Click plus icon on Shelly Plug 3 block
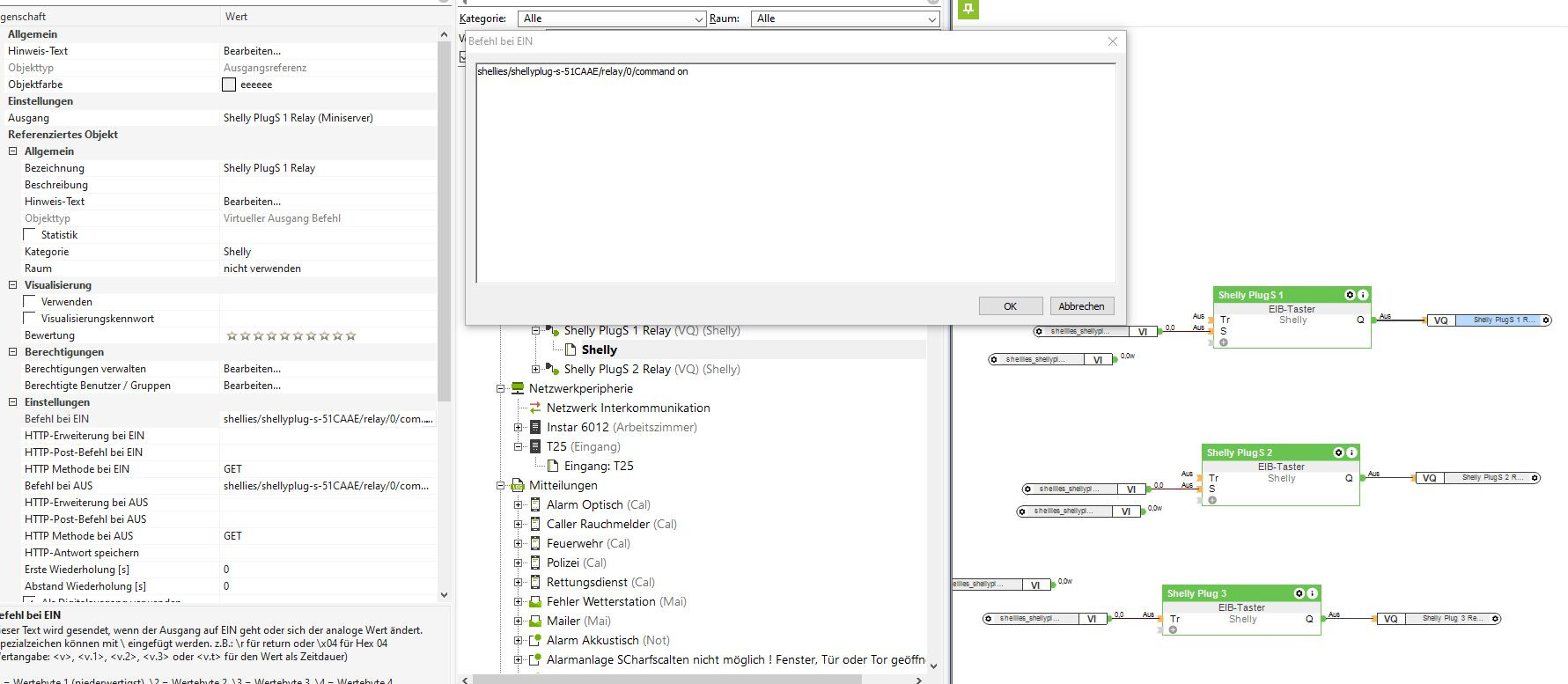Viewport: 1568px width, 684px height. click(x=1173, y=629)
